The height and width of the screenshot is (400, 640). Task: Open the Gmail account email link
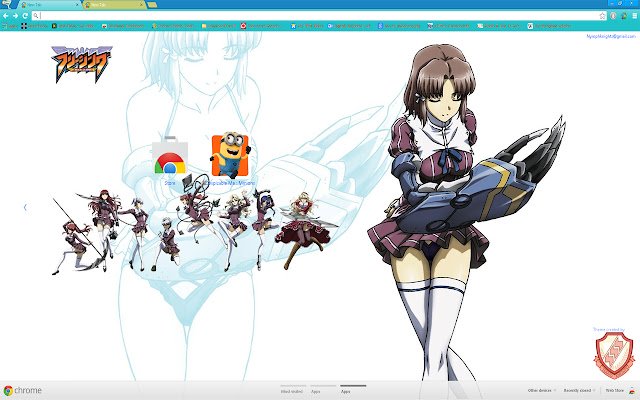(x=611, y=36)
